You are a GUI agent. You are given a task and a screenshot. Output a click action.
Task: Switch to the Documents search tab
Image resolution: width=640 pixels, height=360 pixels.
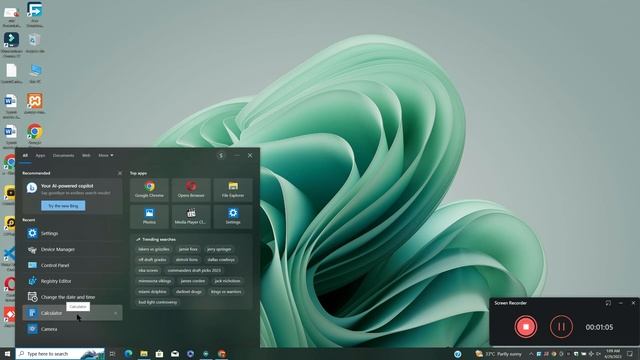pos(63,156)
